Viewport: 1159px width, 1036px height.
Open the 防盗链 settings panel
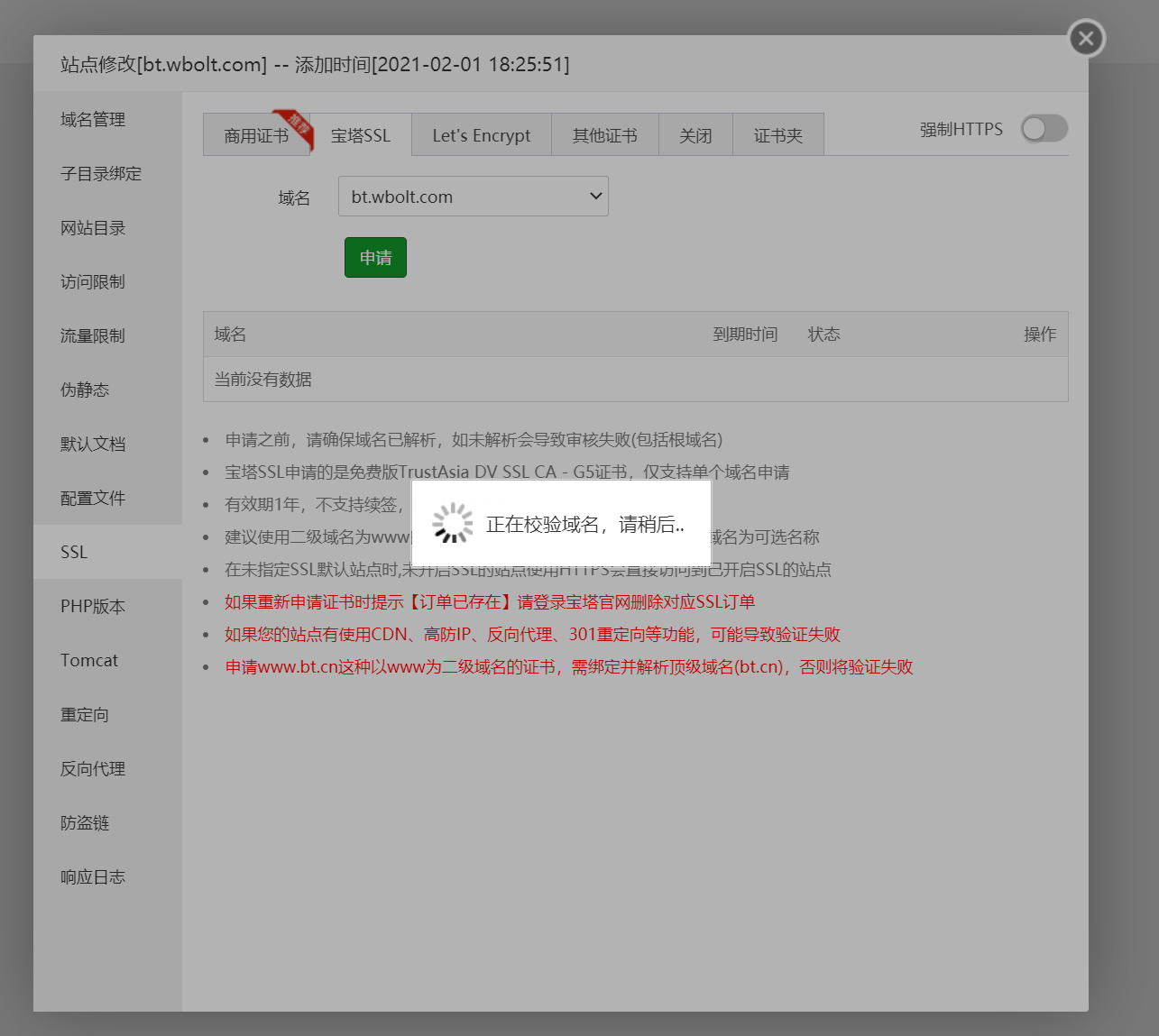click(x=85, y=822)
